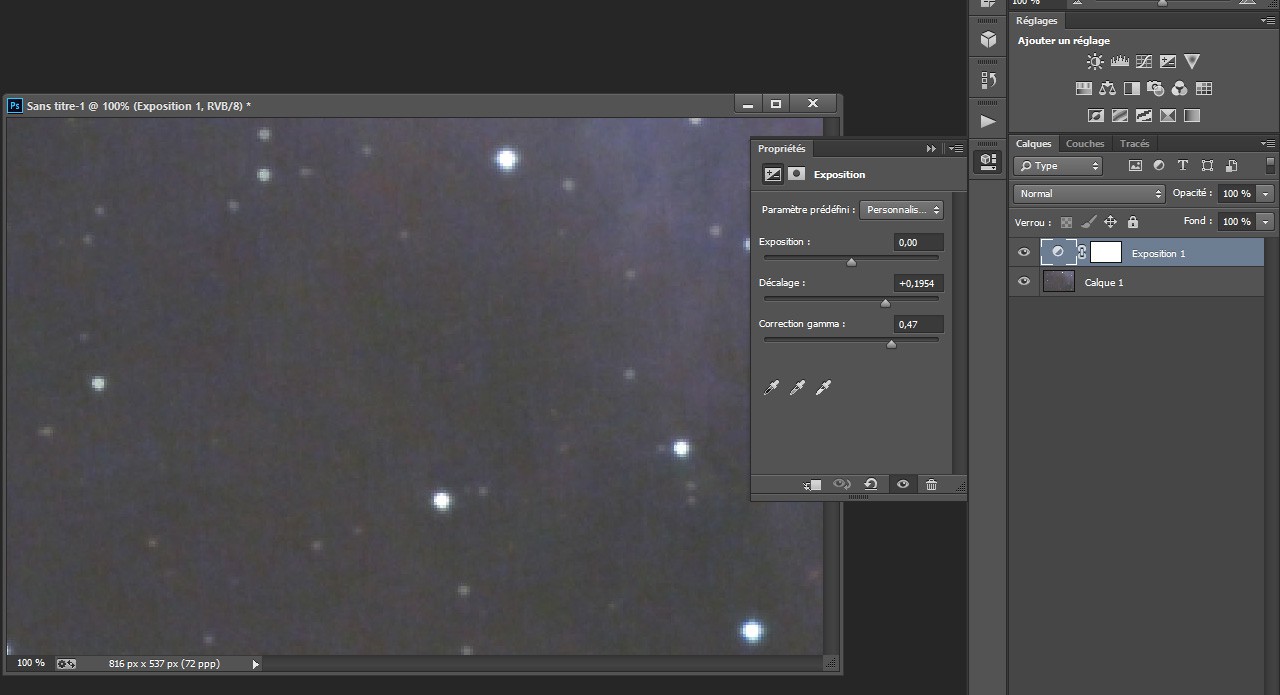The height and width of the screenshot is (695, 1280).
Task: Open the layer filter Type dropdown
Action: tap(1058, 166)
